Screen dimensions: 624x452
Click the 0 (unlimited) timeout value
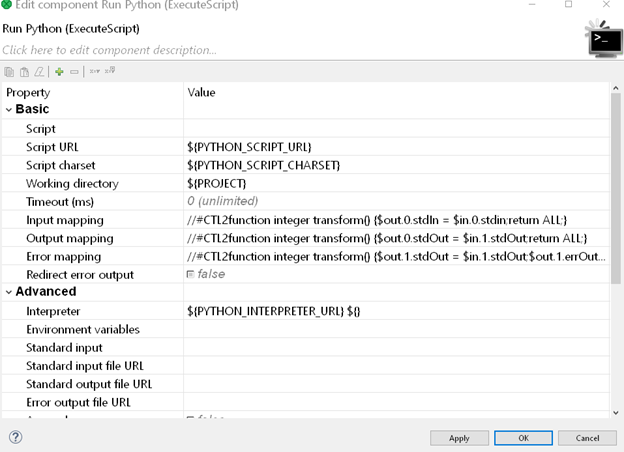pyautogui.click(x=222, y=201)
